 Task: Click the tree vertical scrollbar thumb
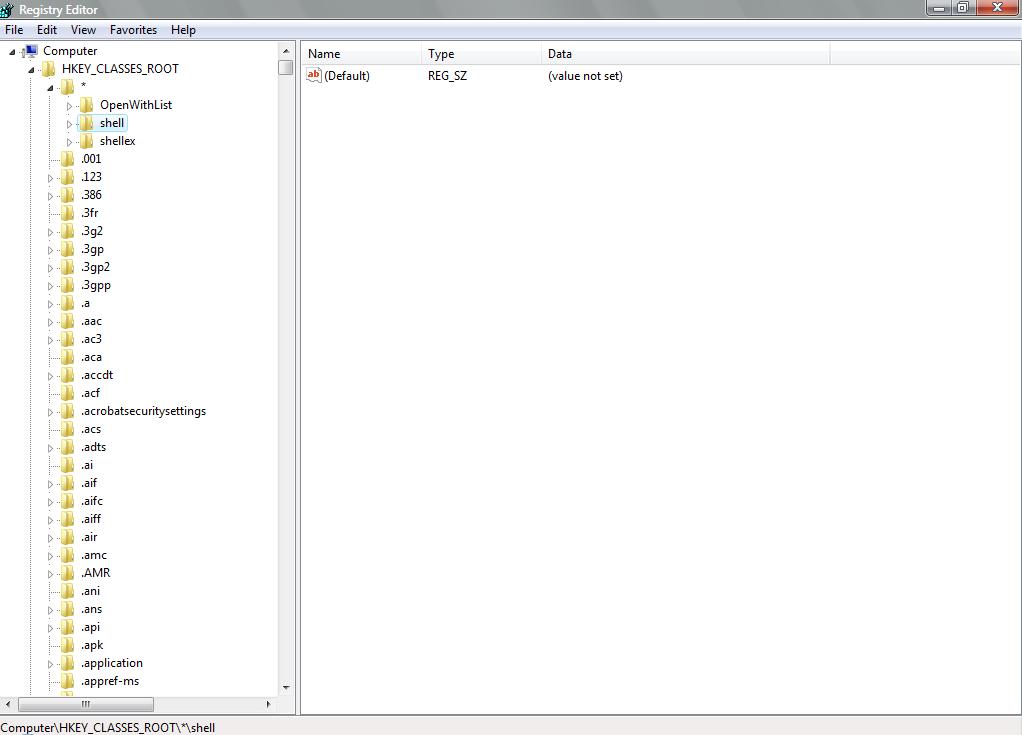point(285,68)
